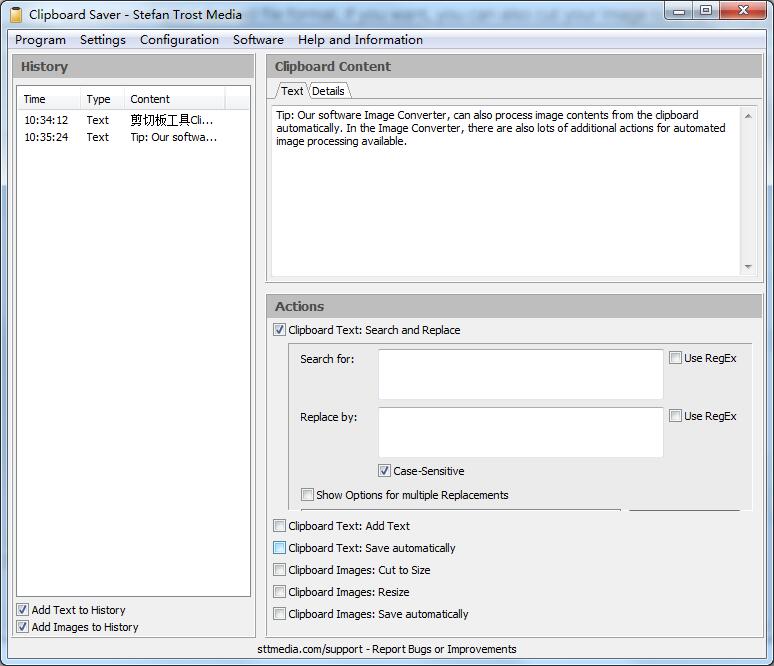Select the 10:34:12 history entry

tap(133, 120)
